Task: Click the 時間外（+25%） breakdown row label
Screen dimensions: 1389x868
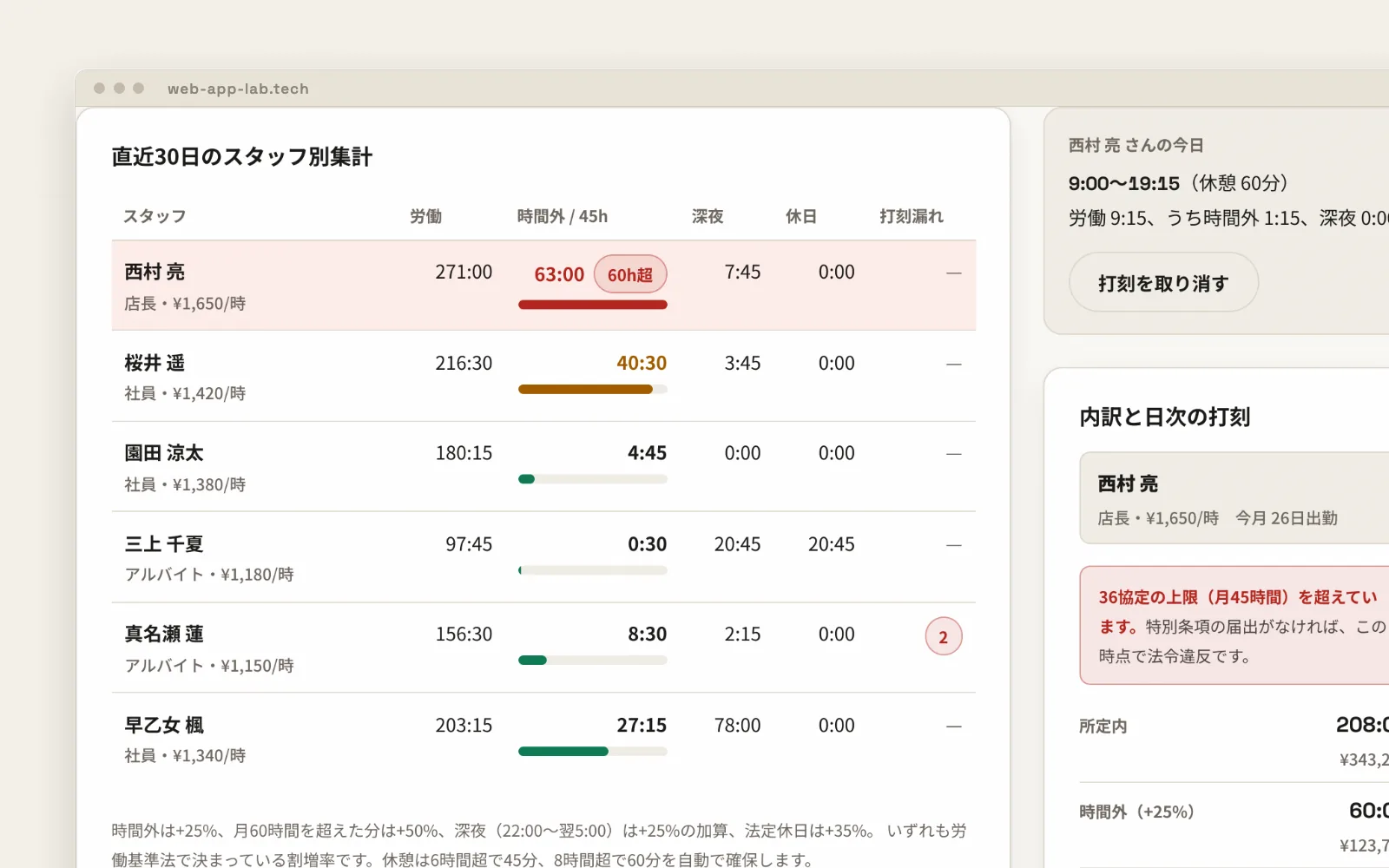Action: click(1137, 812)
